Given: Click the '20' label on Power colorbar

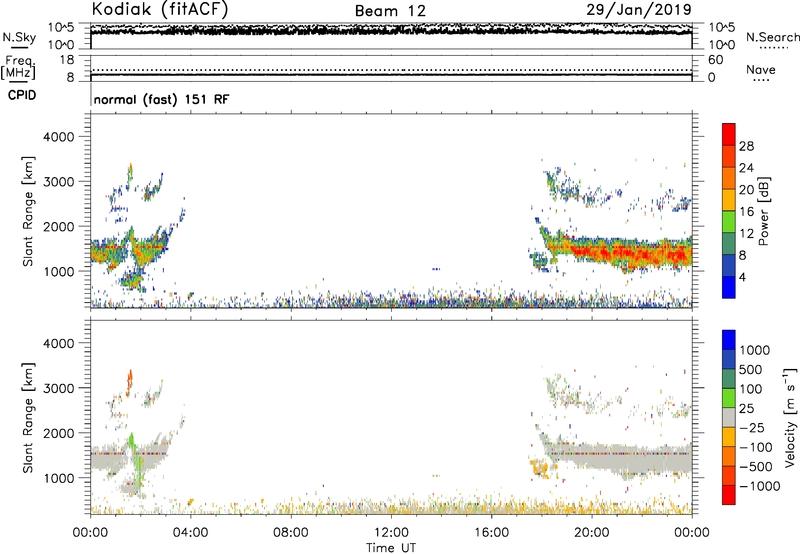Looking at the screenshot, I should pyautogui.click(x=746, y=190).
